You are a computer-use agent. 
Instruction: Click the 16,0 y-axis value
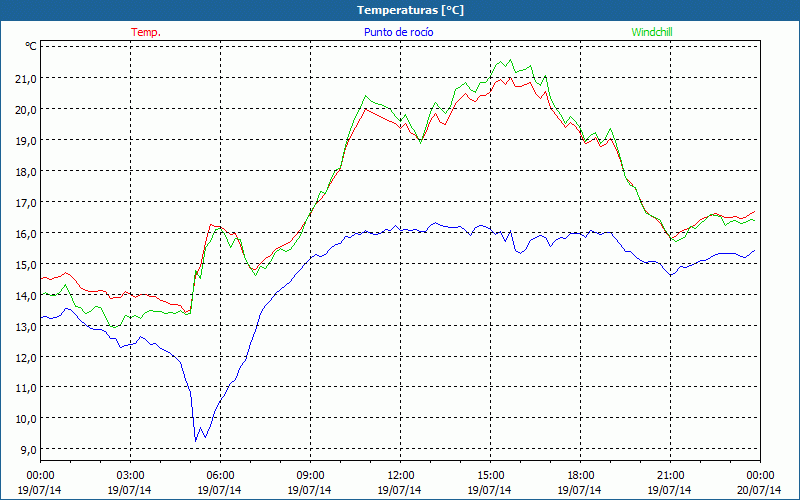[x=27, y=234]
